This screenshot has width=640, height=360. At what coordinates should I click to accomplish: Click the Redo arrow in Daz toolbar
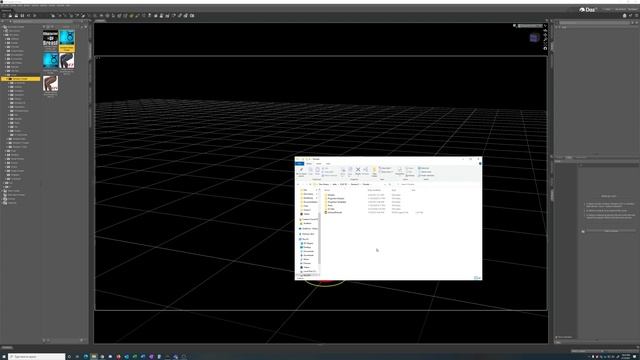tap(35, 16)
